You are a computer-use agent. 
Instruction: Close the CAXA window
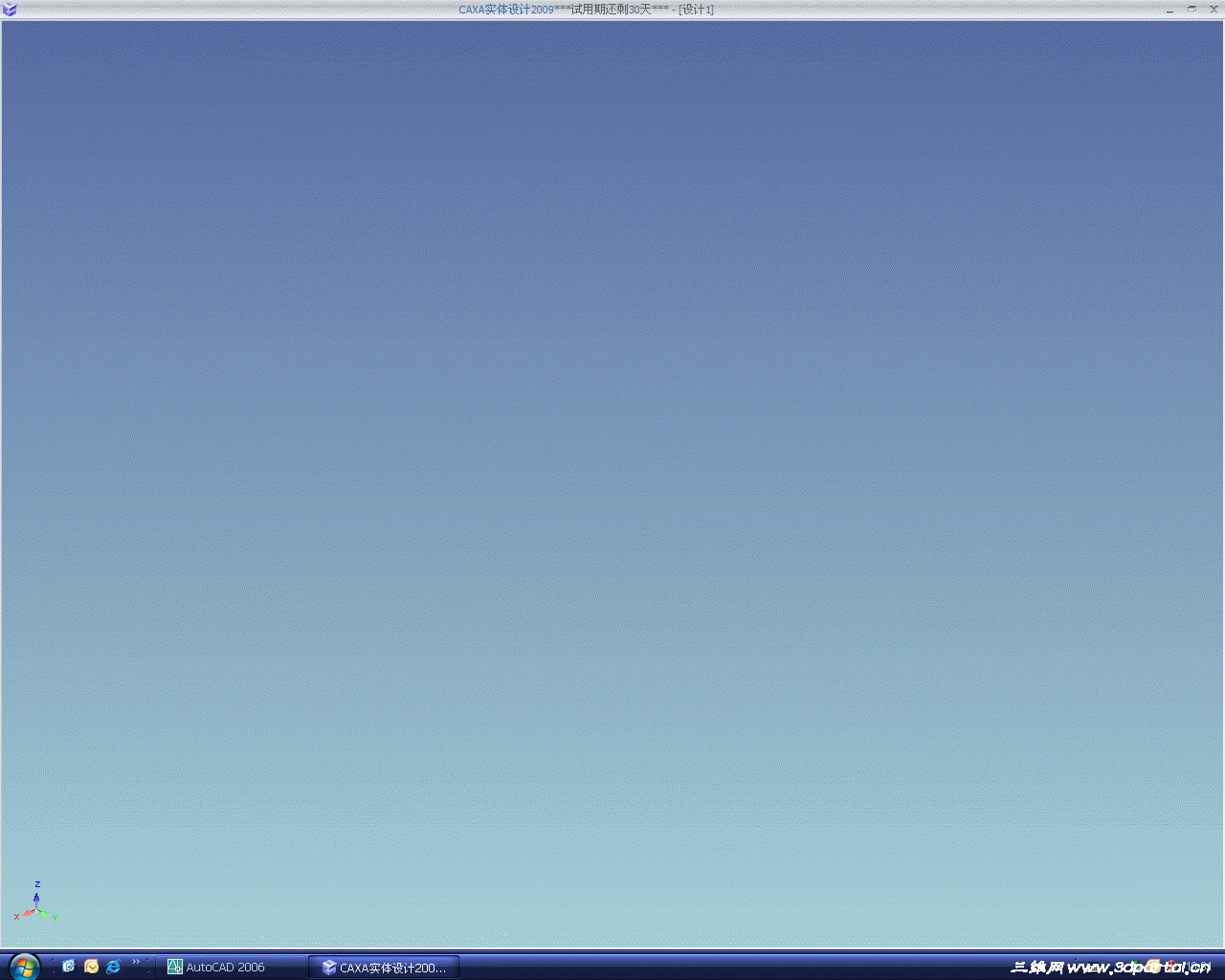coord(1214,10)
